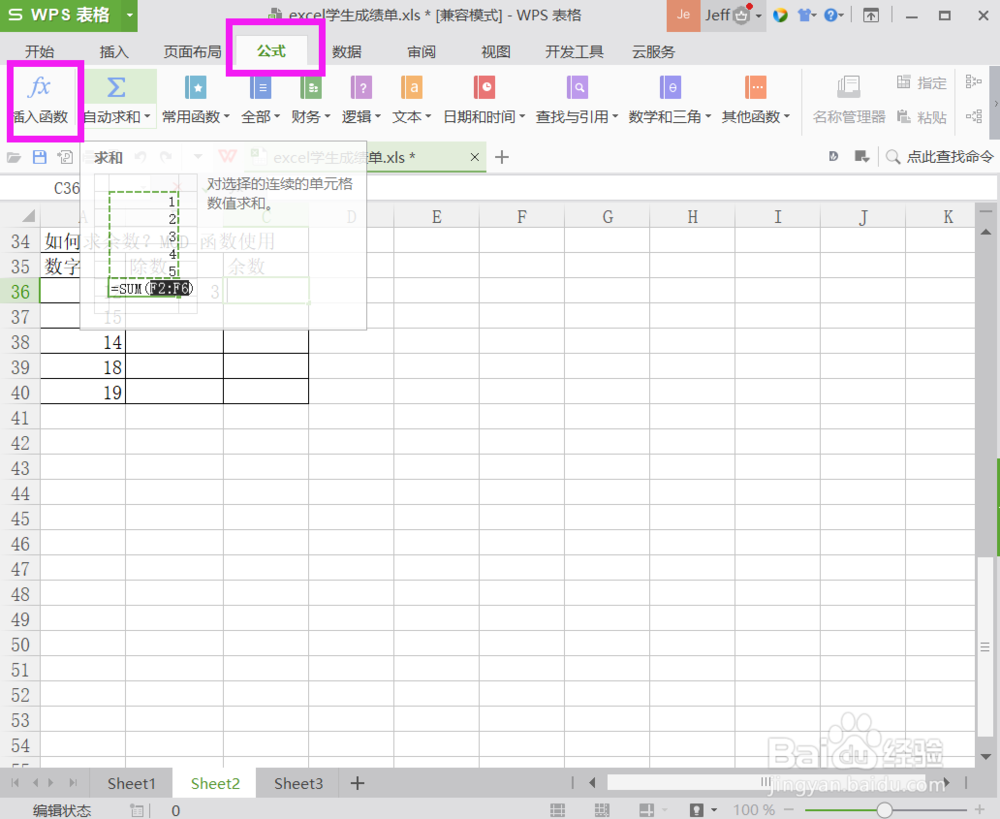
Task: Select the 公式 ribbon tab
Action: 271,51
